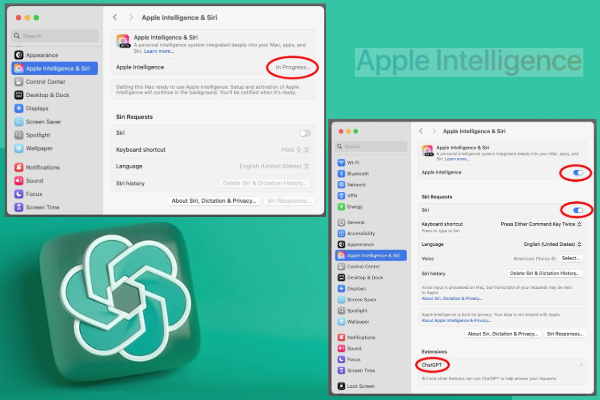
Task: Select Screen Saver in the In Progress window
Action: [38, 122]
